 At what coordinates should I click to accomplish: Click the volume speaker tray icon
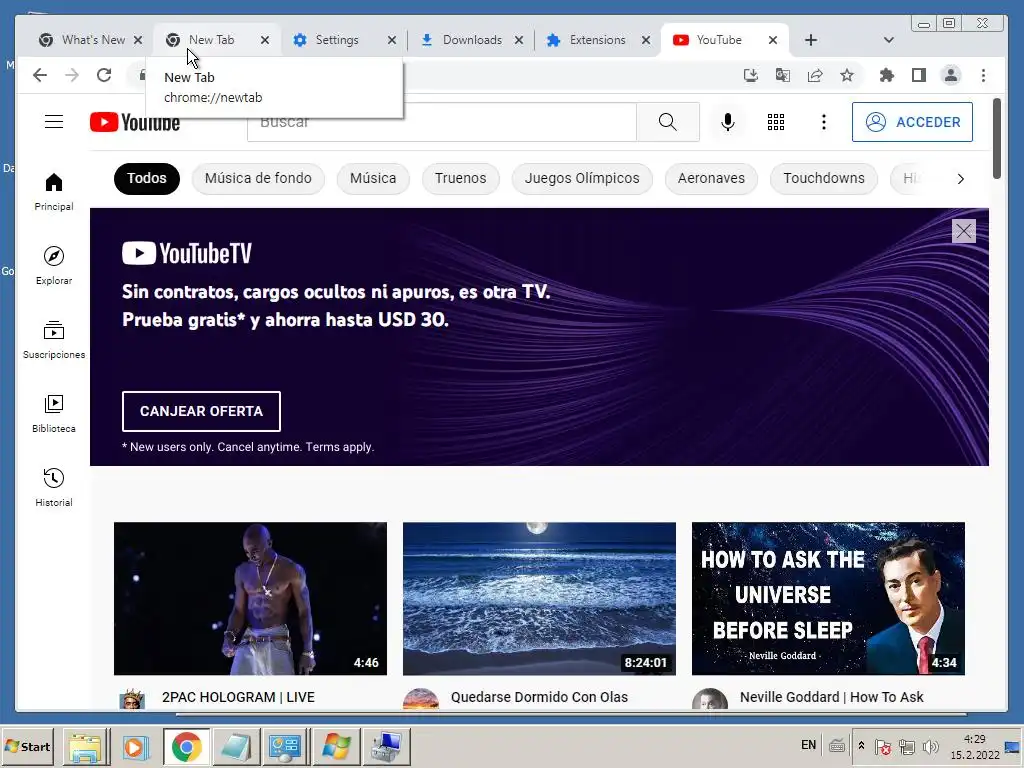click(x=931, y=746)
